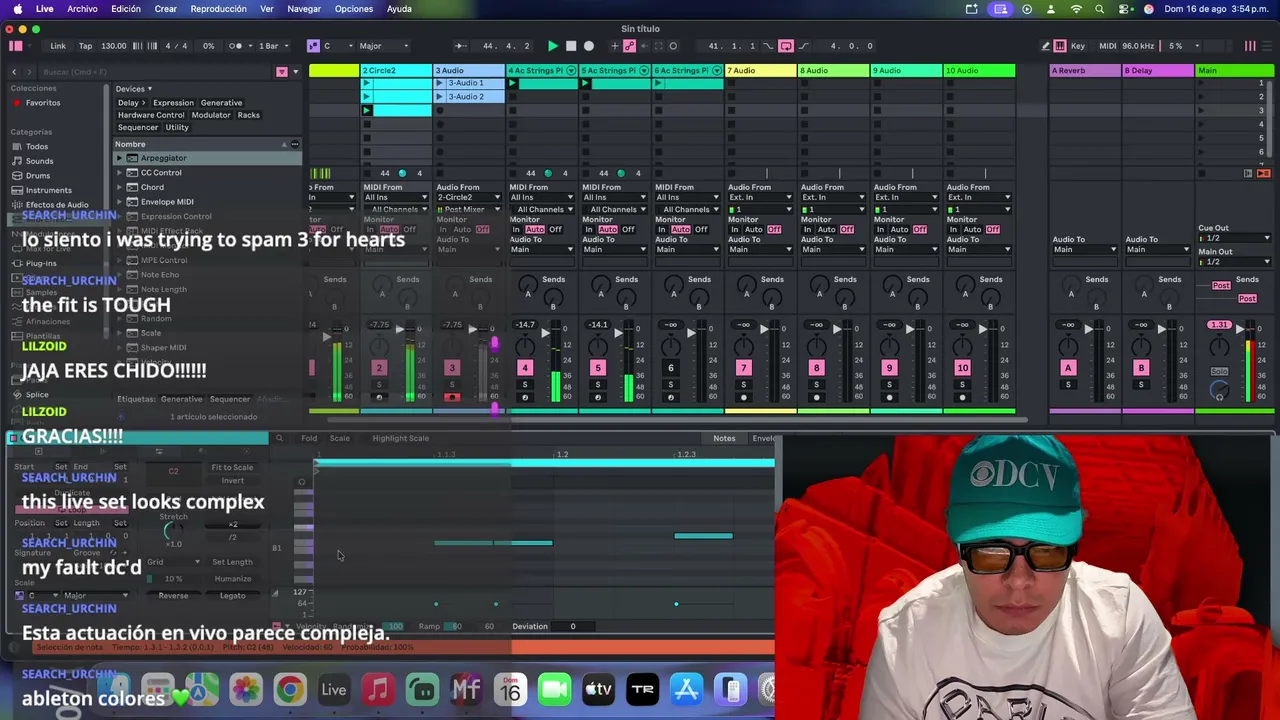Switch to the Notes tab in clip editor

(724, 438)
